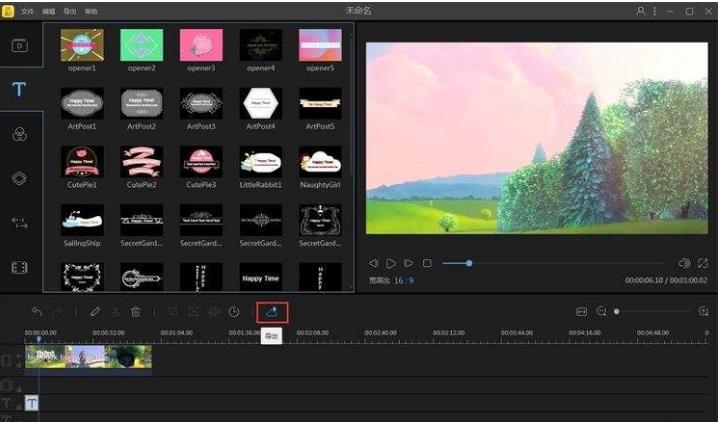Open the Text tab in left sidebar

coord(19,90)
